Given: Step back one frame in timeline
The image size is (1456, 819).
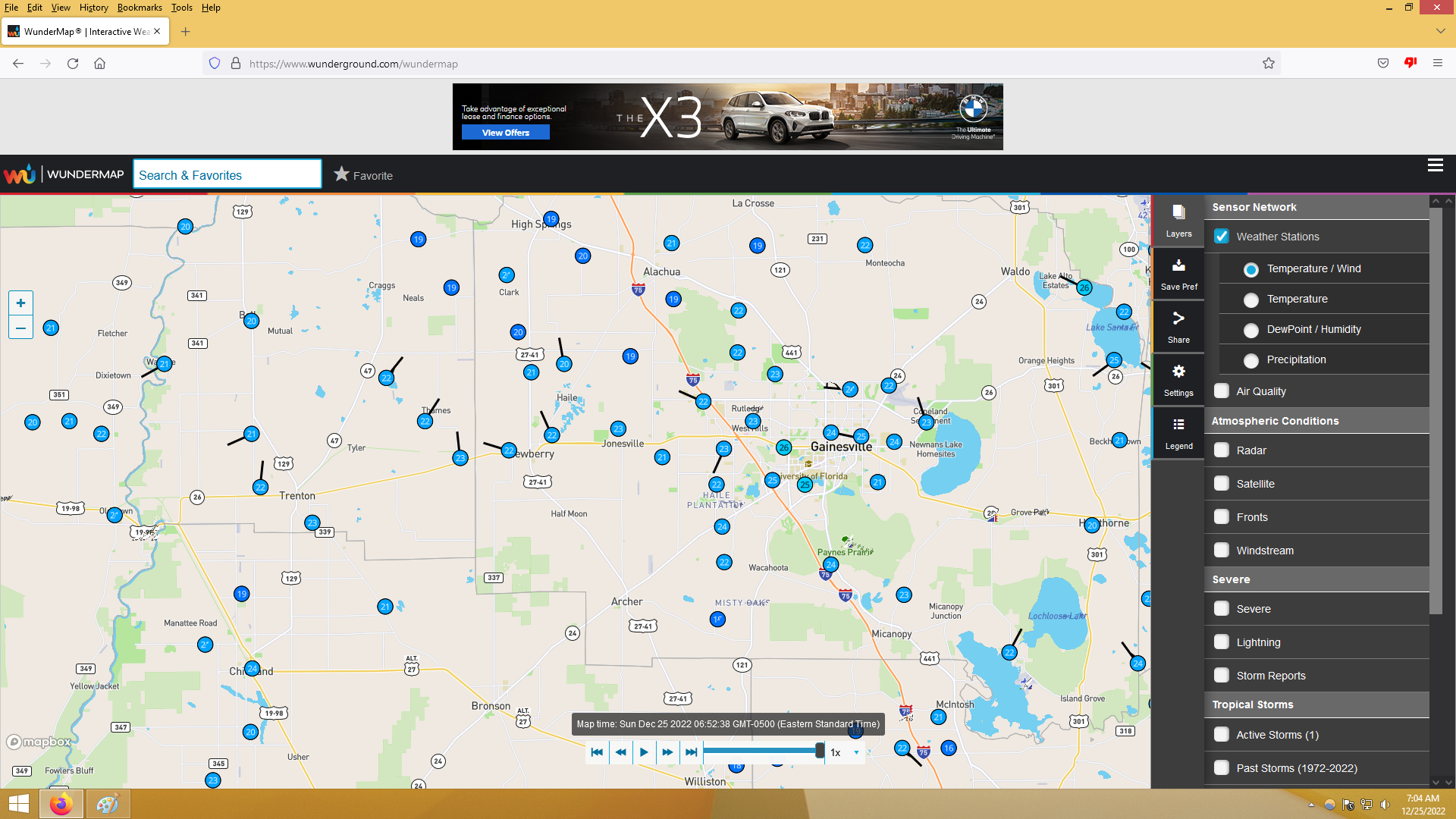Looking at the screenshot, I should (620, 752).
